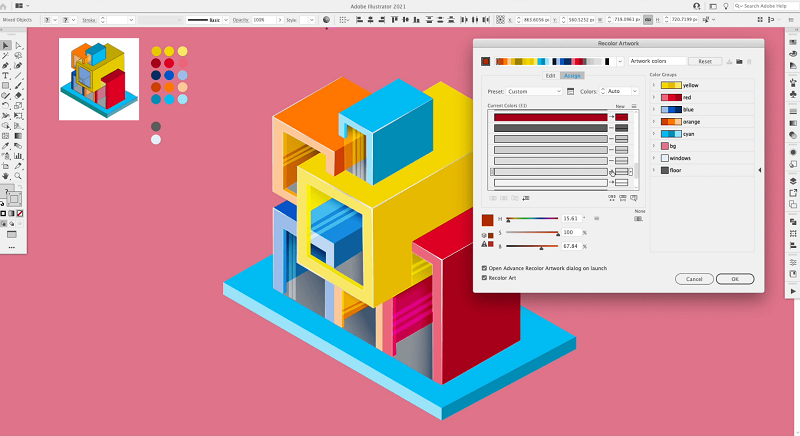Open the Colors Auto dropdown
The image size is (800, 436).
622,91
